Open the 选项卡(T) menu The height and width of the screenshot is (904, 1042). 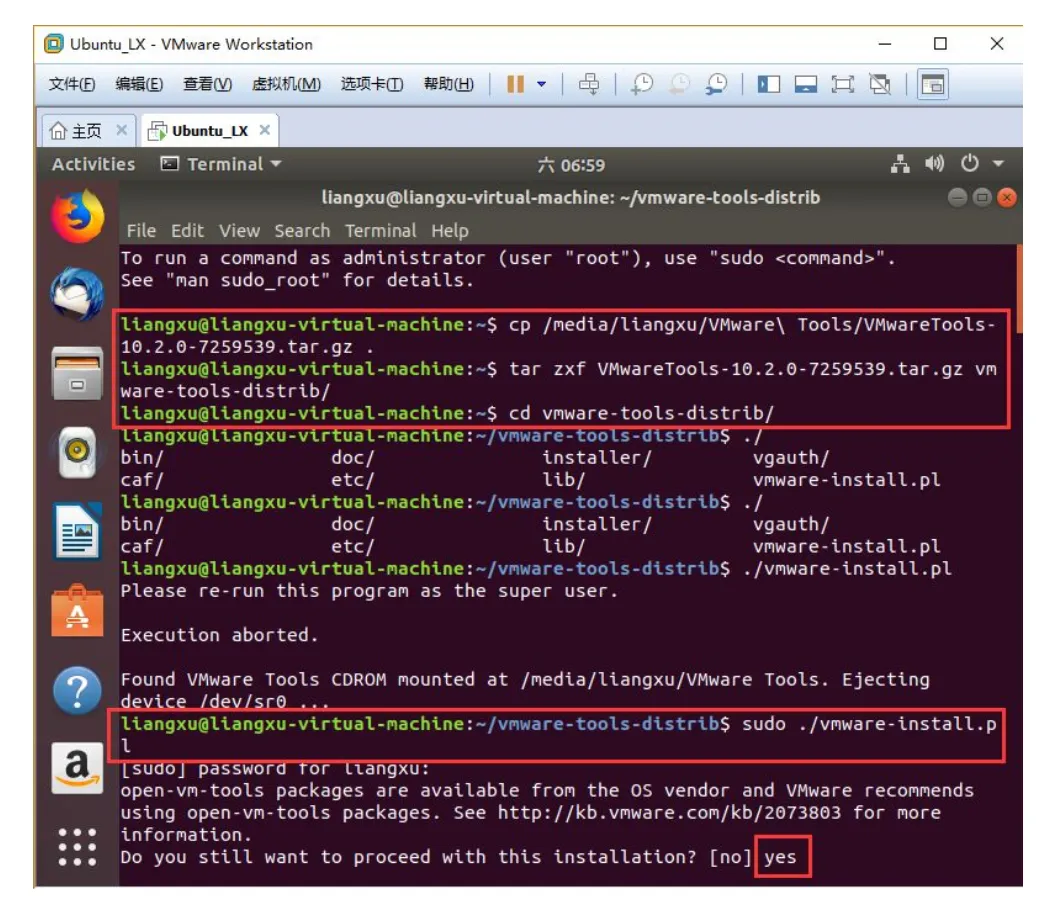[371, 84]
